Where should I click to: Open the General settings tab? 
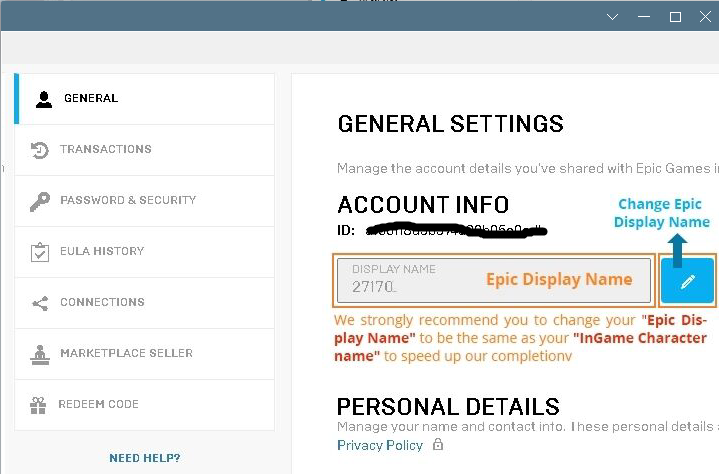pyautogui.click(x=144, y=99)
